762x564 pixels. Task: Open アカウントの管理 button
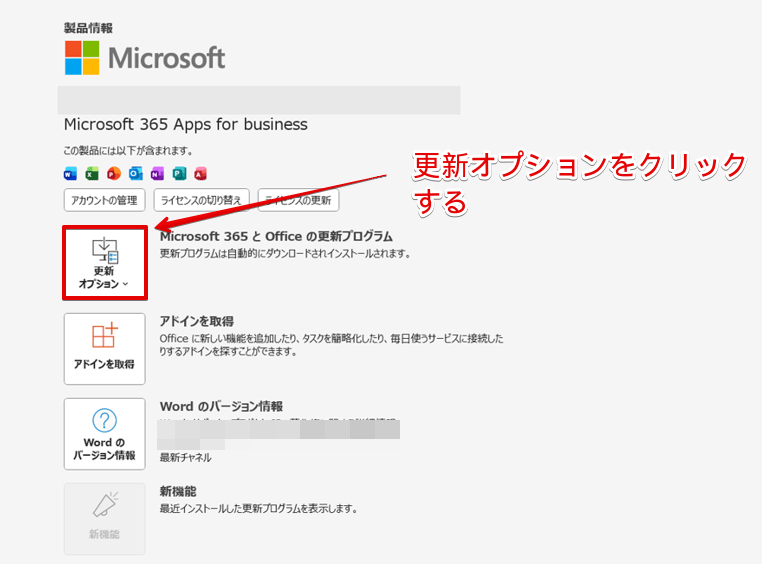click(x=104, y=200)
